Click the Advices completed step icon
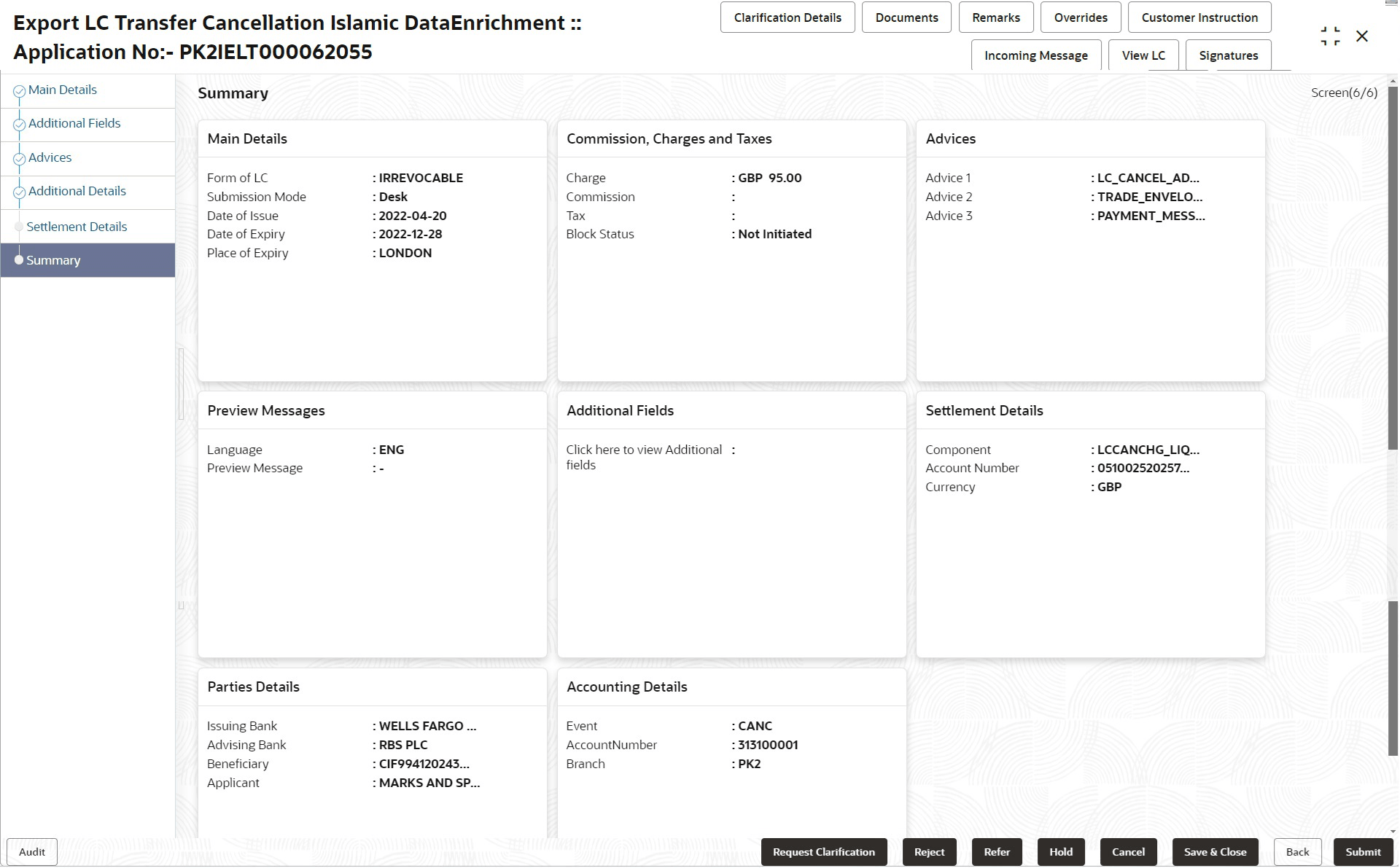1400x868 pixels. [x=20, y=159]
